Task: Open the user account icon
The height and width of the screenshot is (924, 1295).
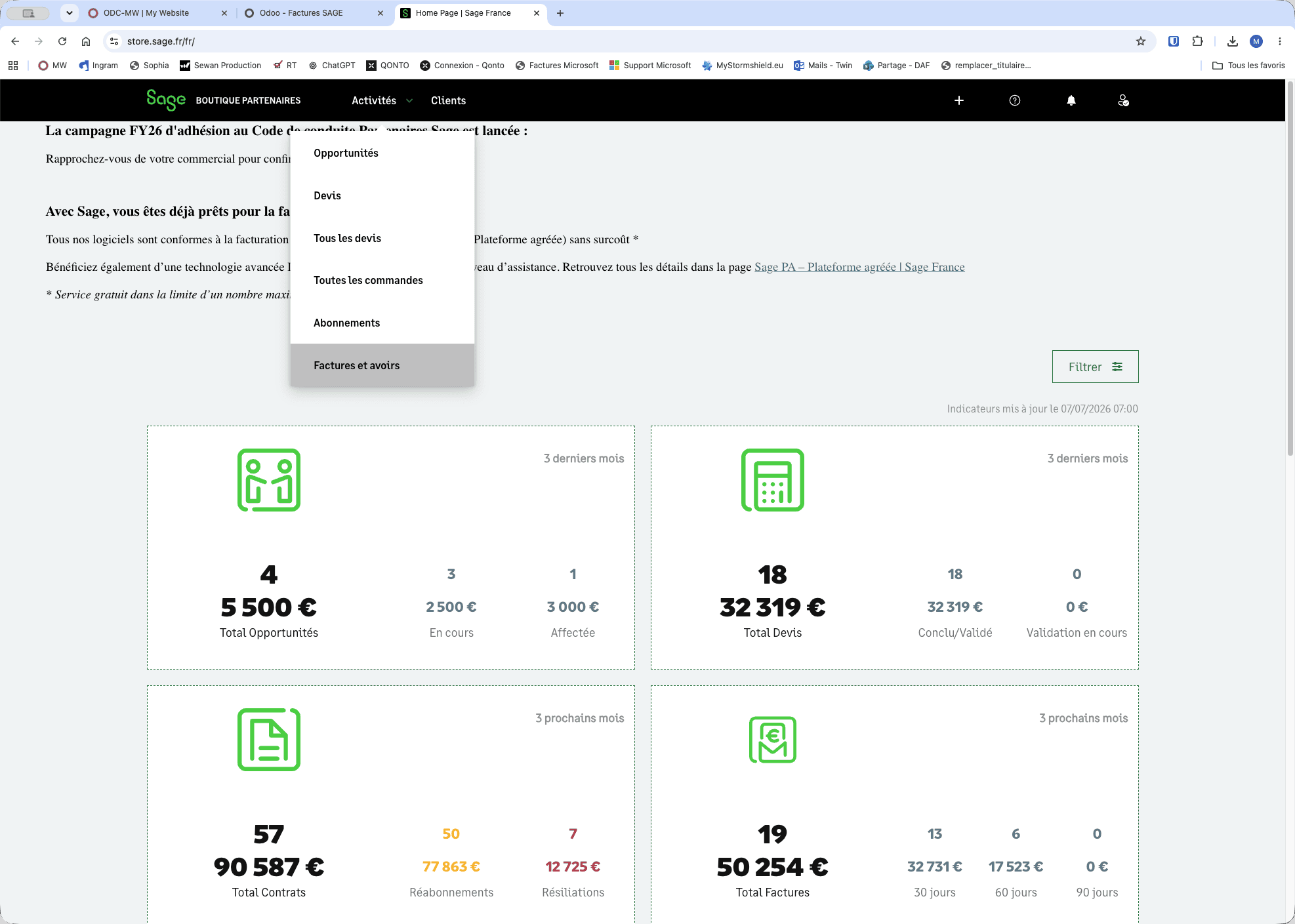Action: click(1124, 100)
